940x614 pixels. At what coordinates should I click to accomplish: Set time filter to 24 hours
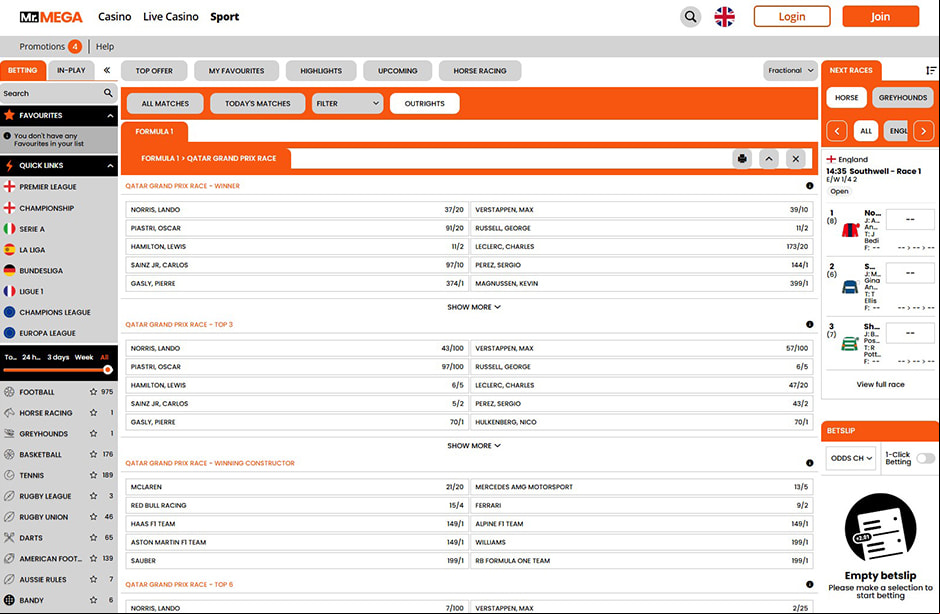pyautogui.click(x=31, y=357)
